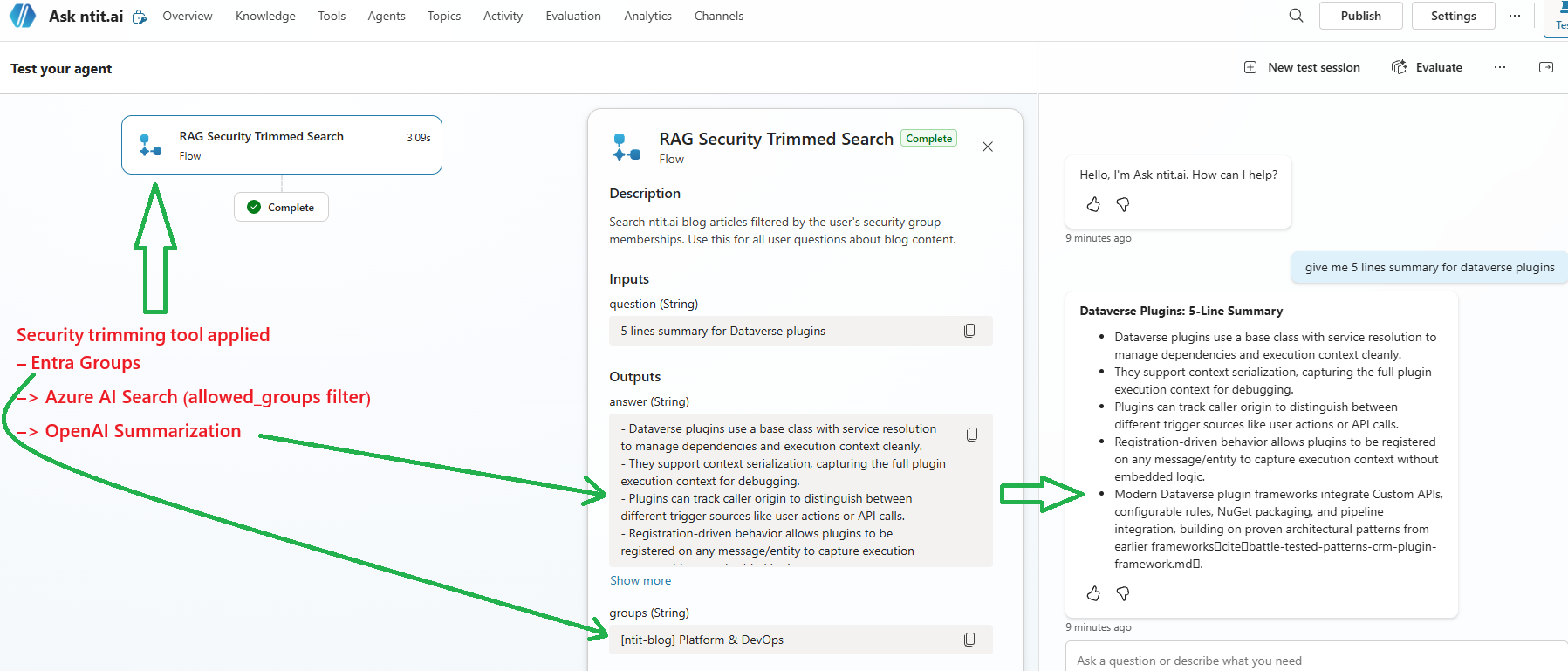This screenshot has width=1568, height=671.
Task: Click the chat message input field
Action: 1318,661
